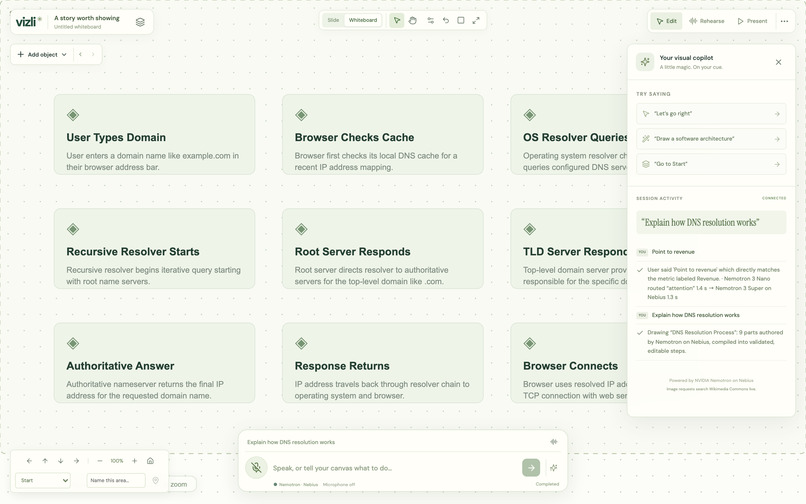Zoom out with minus button

100,461
